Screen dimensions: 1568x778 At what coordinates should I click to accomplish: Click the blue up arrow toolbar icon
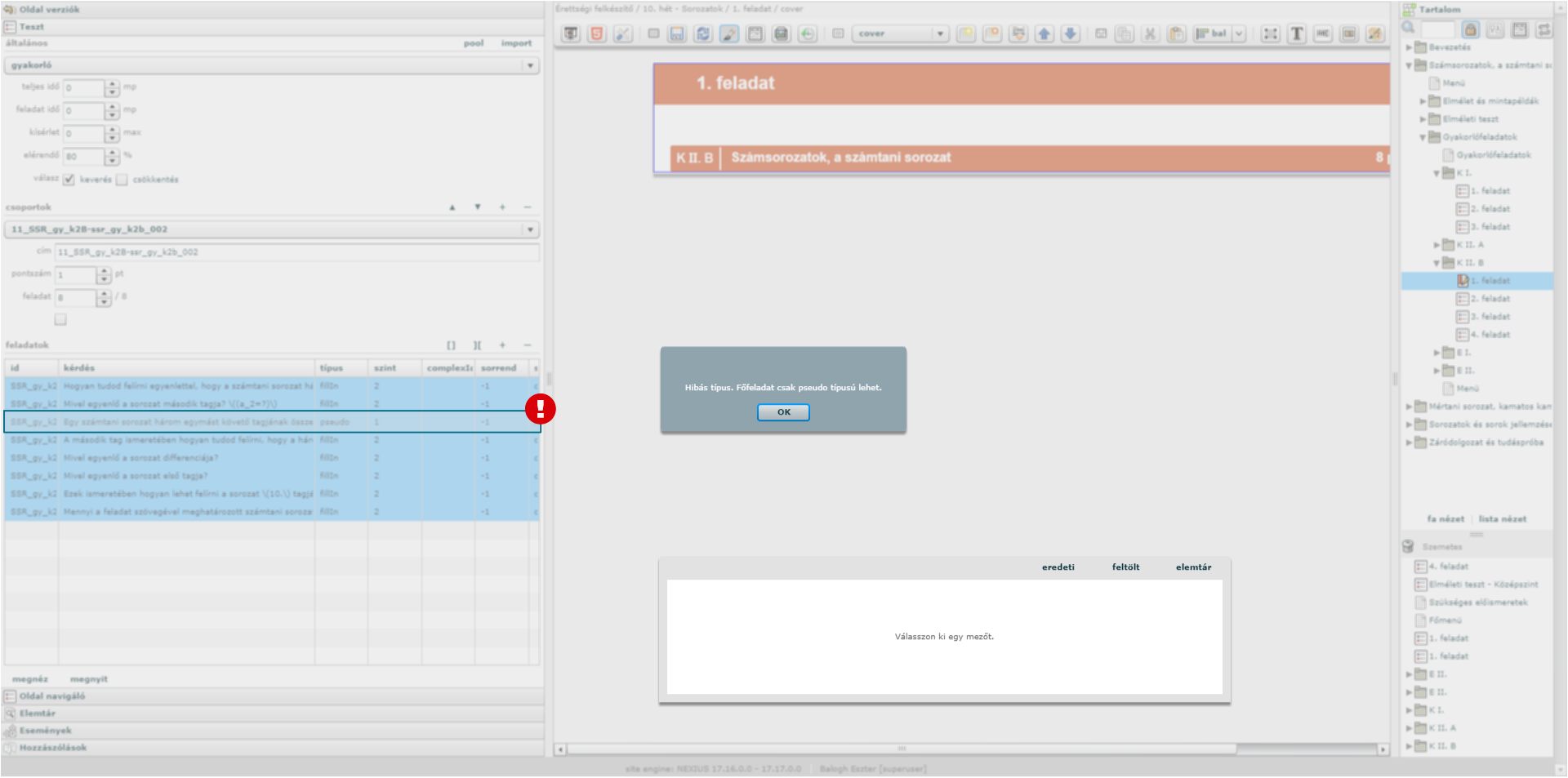(1044, 33)
